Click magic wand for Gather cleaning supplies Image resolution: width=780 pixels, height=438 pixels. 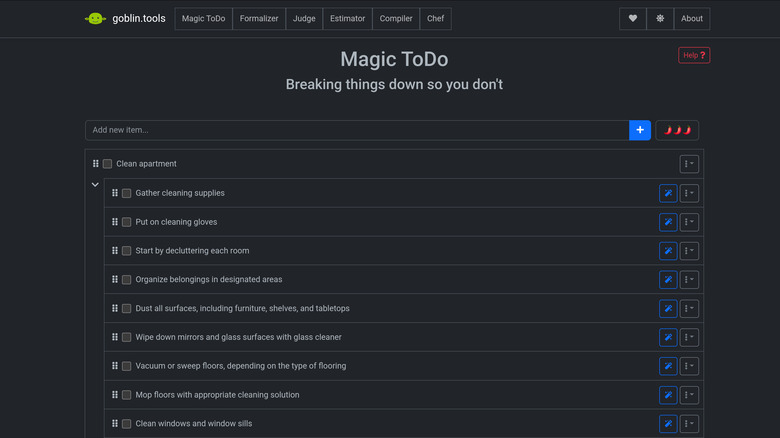(668, 193)
